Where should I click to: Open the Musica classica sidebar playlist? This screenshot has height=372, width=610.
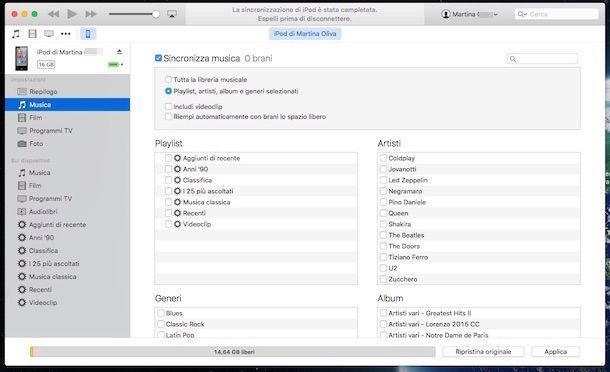(x=68, y=277)
